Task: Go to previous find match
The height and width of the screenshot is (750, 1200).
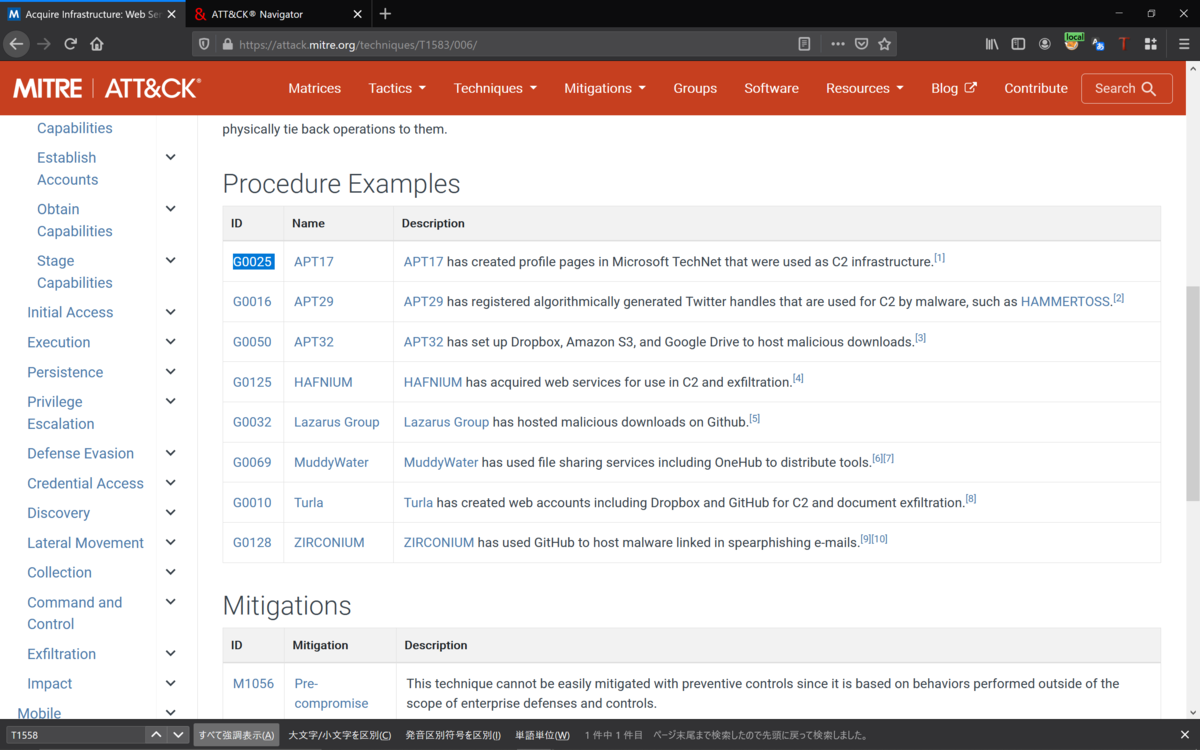Action: click(x=156, y=735)
